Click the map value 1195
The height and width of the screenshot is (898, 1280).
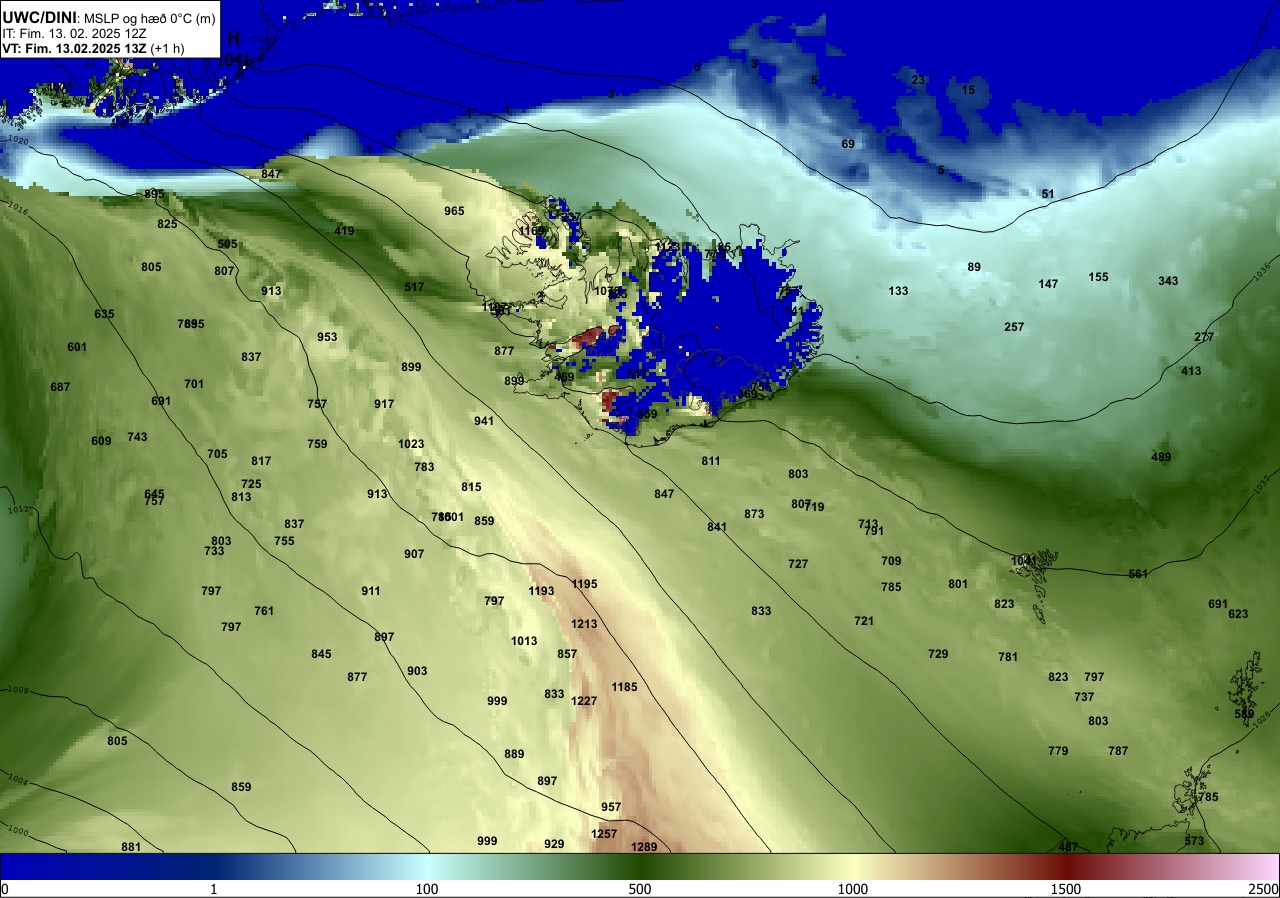tap(584, 584)
